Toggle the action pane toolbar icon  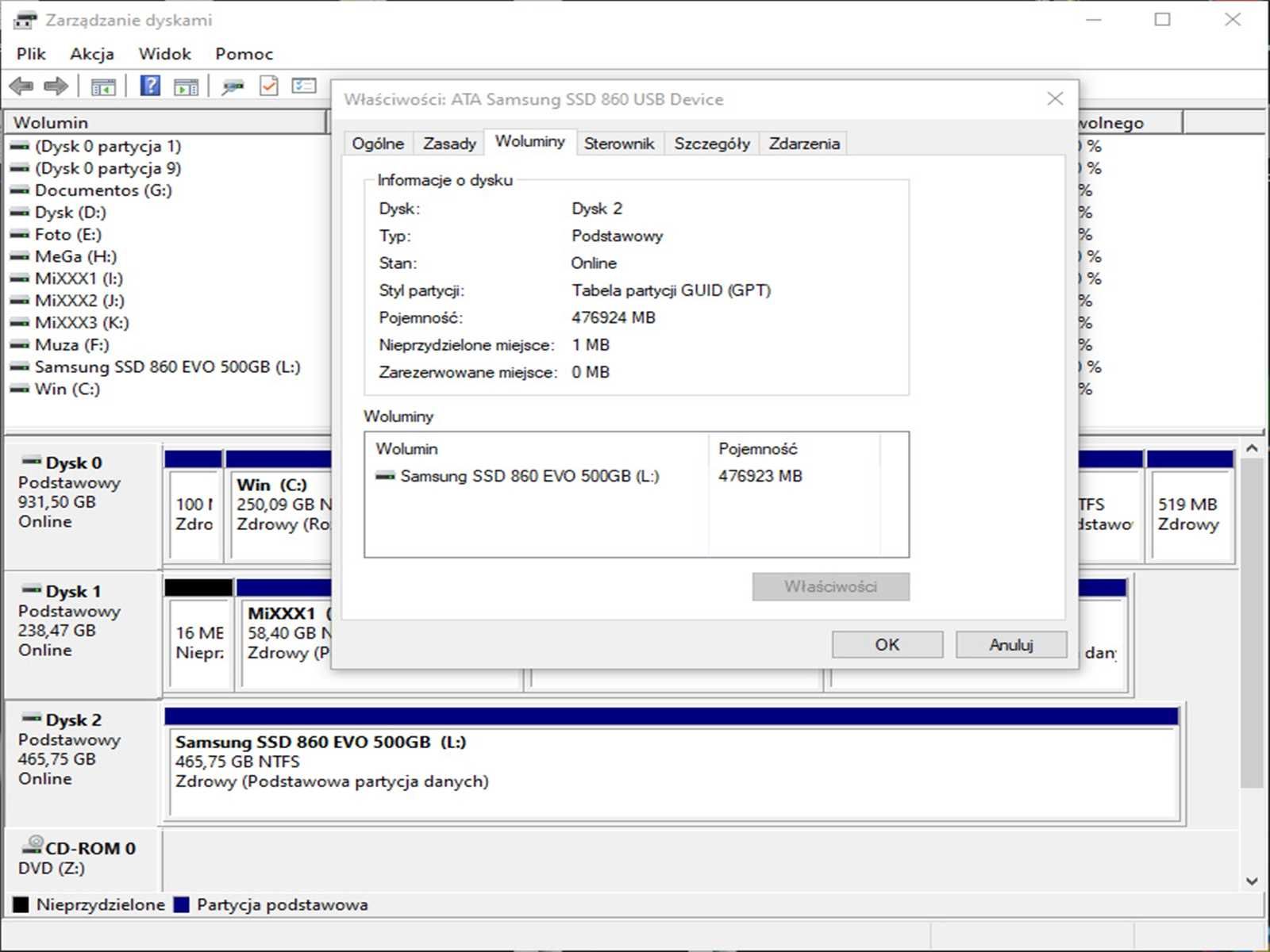point(186,86)
